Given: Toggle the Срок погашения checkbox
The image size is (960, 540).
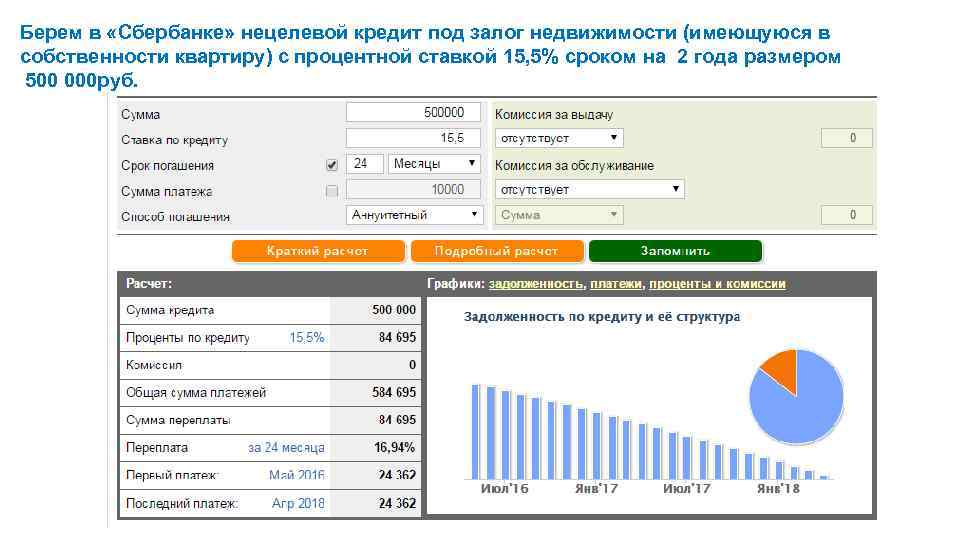Looking at the screenshot, I should (332, 165).
